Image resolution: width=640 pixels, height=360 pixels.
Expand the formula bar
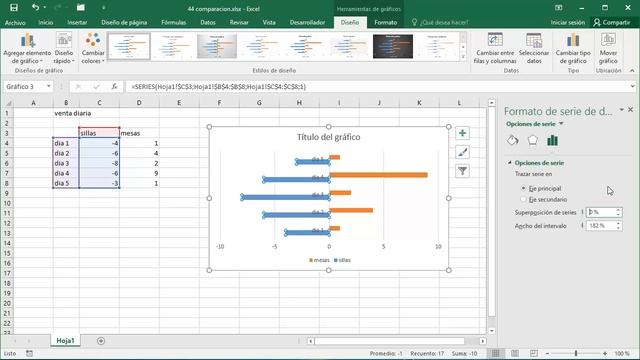pyautogui.click(x=632, y=87)
